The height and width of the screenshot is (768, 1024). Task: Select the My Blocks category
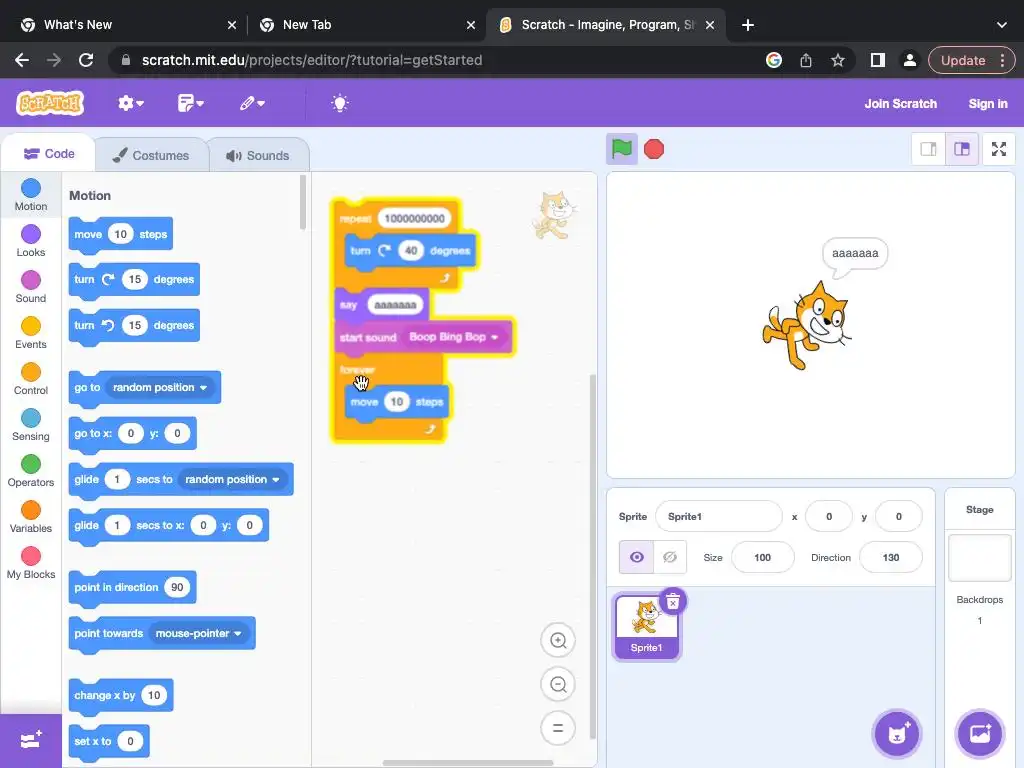pos(31,563)
